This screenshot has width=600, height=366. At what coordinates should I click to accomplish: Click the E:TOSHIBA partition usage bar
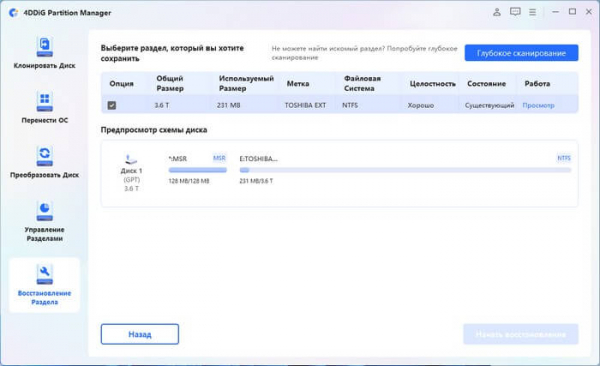[x=405, y=170]
